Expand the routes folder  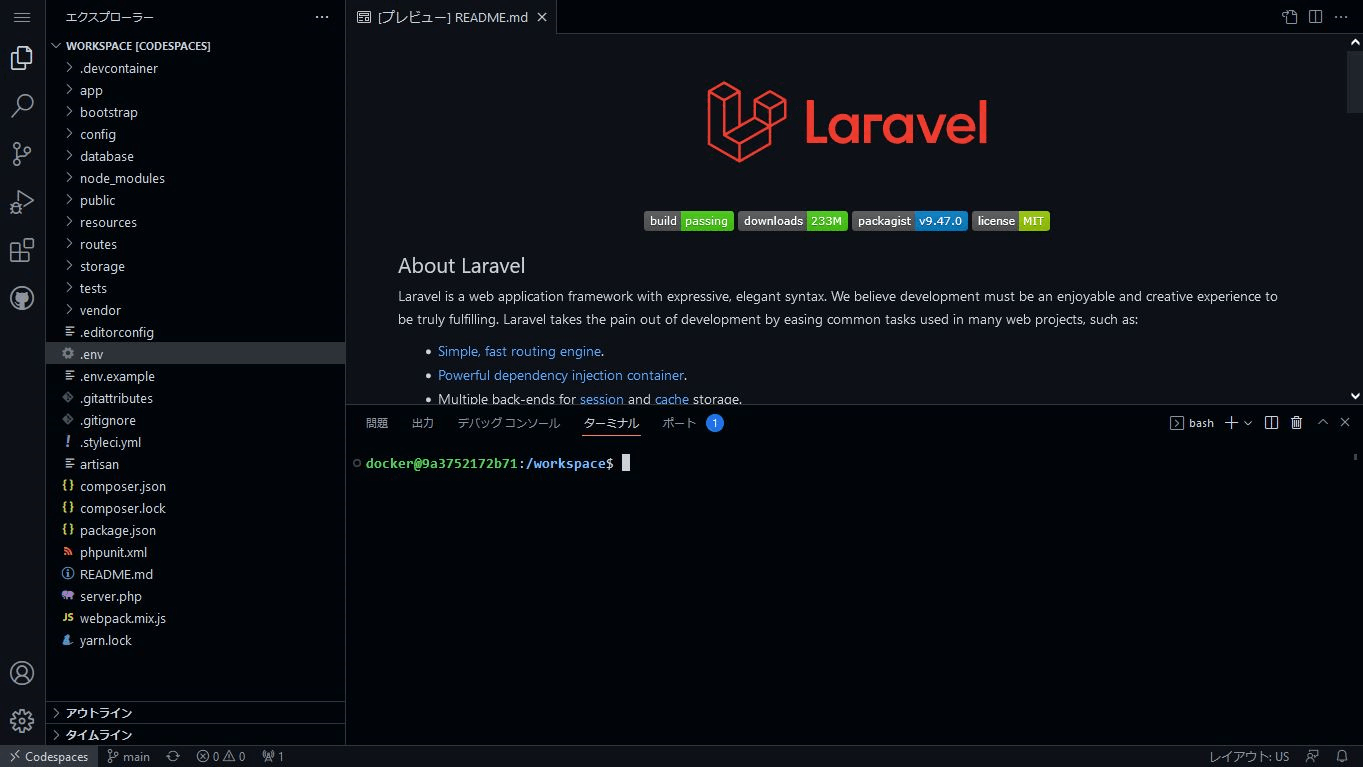click(195, 244)
